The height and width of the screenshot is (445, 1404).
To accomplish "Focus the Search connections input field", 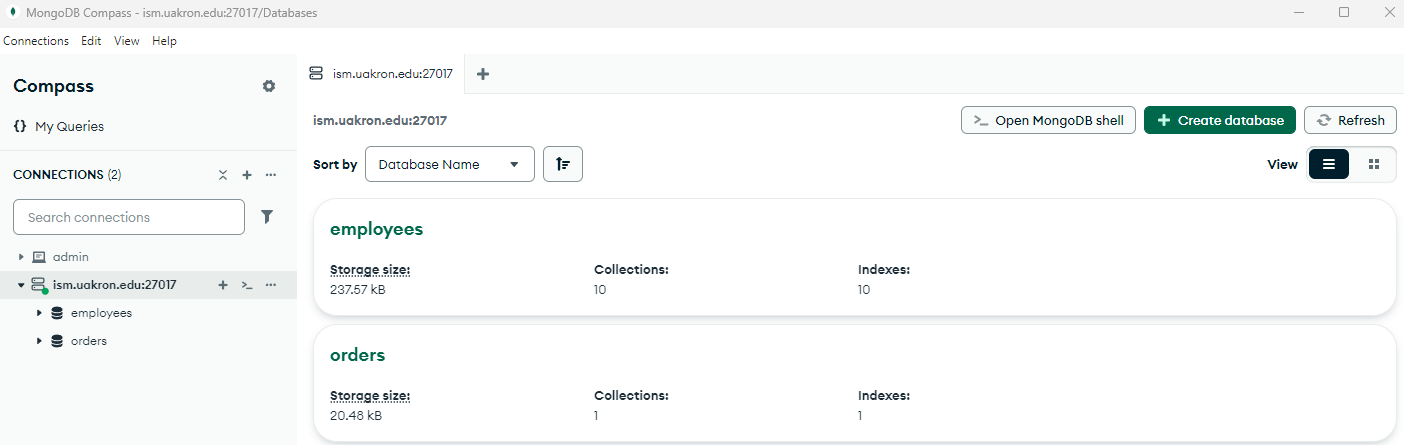I will pos(129,217).
